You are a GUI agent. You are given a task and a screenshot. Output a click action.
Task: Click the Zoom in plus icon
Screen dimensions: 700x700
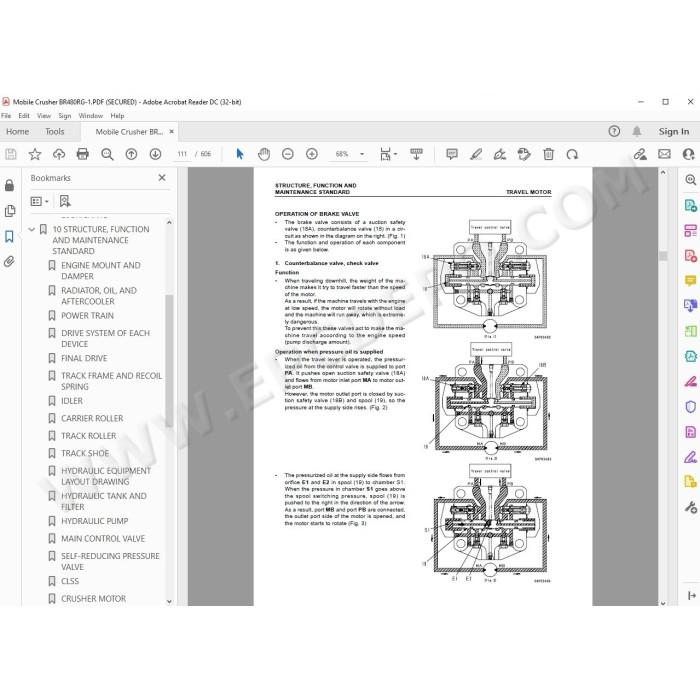tap(312, 154)
